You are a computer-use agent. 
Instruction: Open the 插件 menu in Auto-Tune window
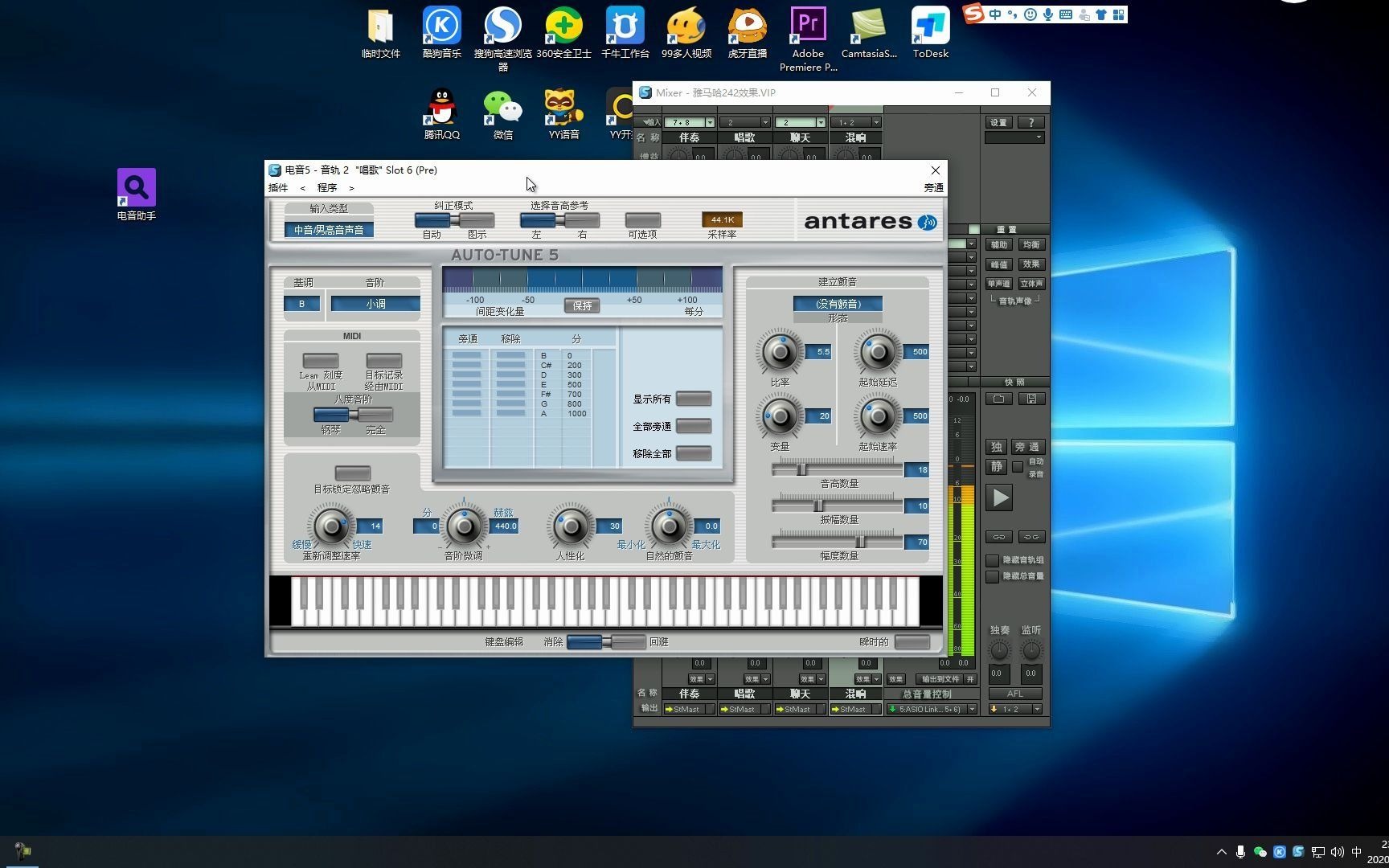tap(278, 188)
